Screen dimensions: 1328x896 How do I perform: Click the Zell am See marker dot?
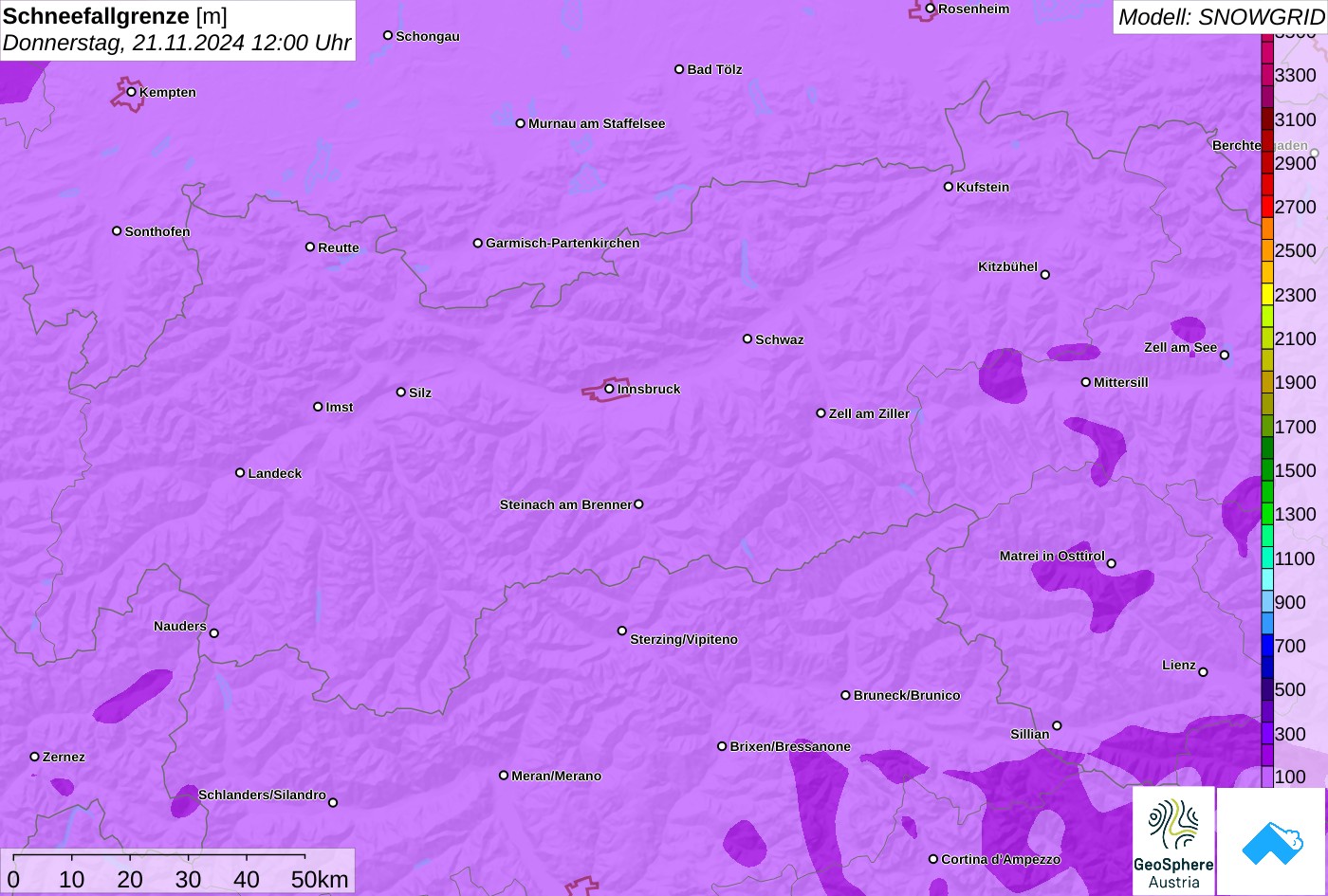(x=1225, y=356)
